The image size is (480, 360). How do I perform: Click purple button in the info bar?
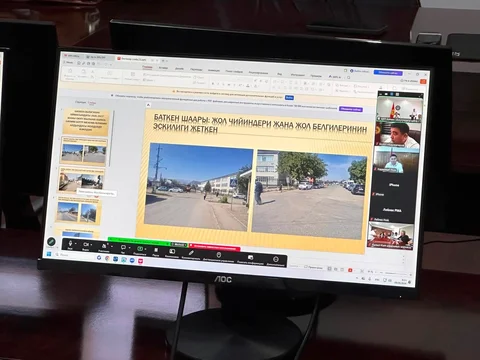tap(351, 109)
